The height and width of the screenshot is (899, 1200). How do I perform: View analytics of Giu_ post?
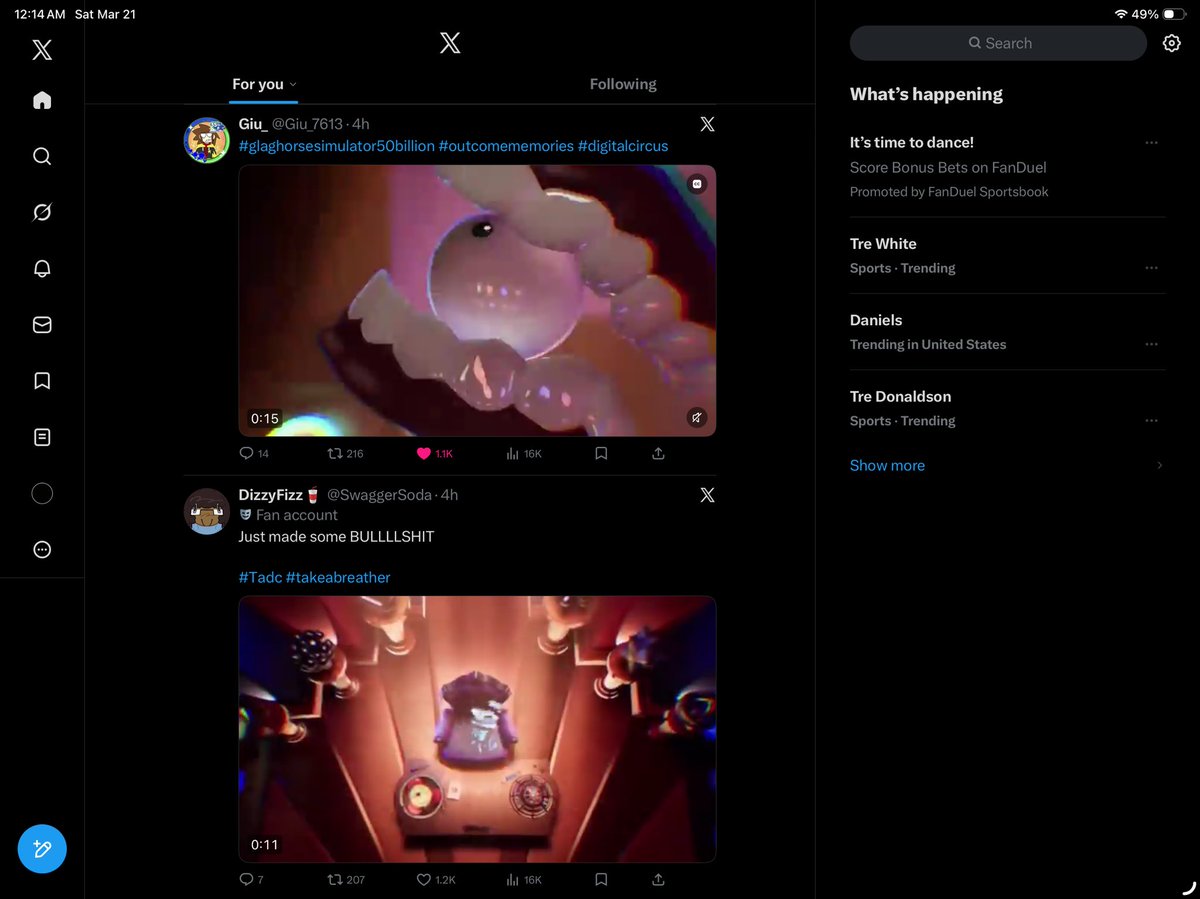(x=524, y=454)
